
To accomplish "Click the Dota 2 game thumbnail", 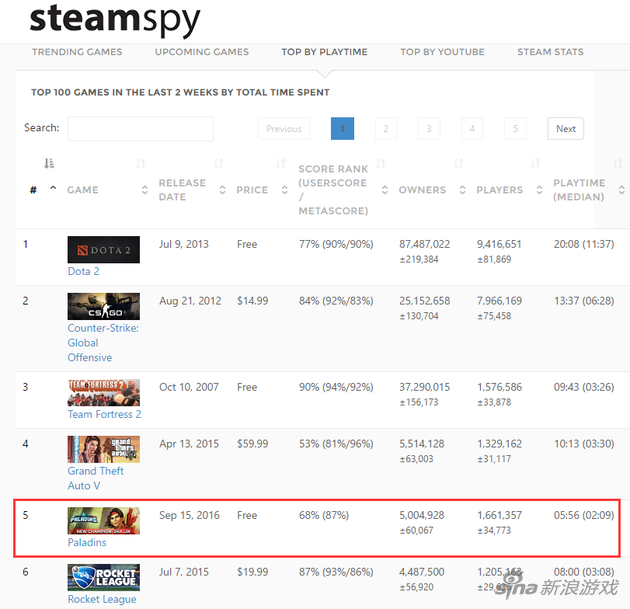I will (x=104, y=249).
